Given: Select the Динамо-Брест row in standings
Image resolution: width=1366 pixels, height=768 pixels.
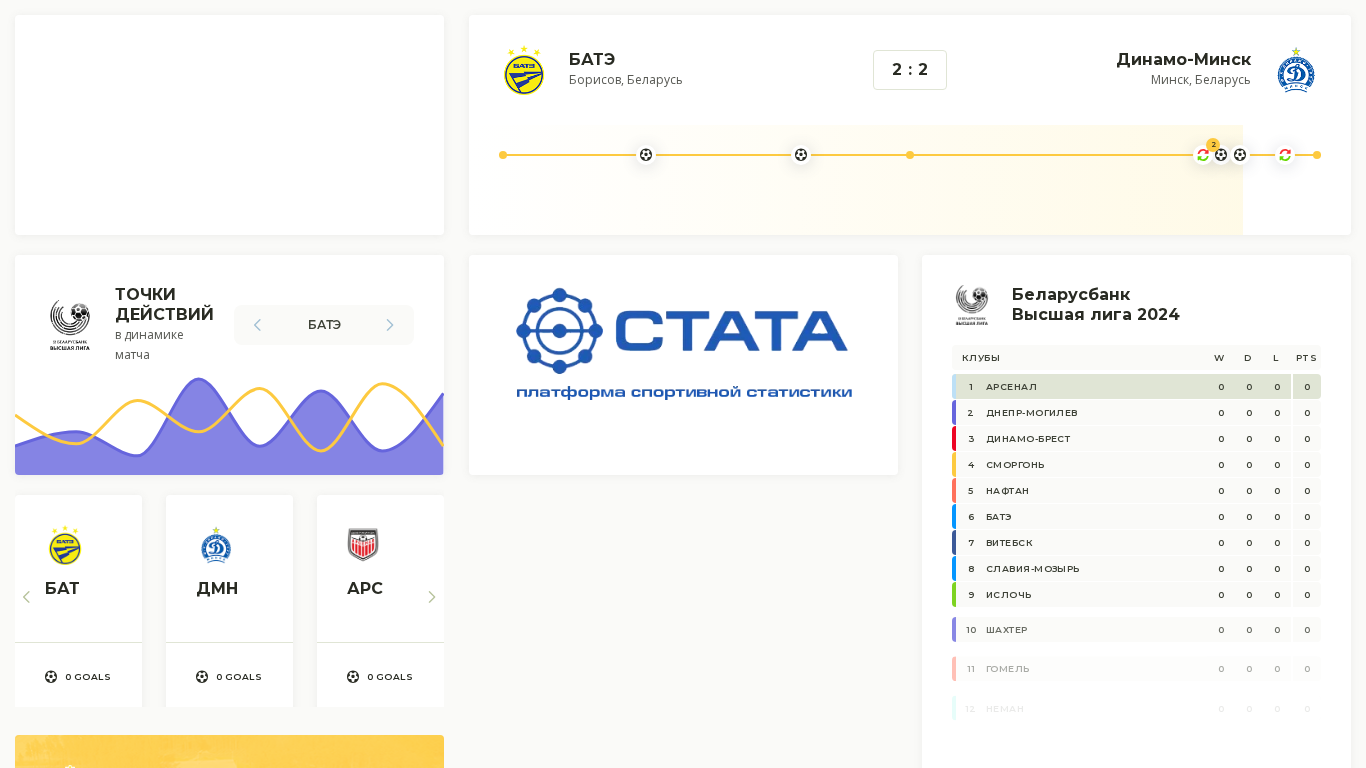Looking at the screenshot, I should pyautogui.click(x=1136, y=439).
